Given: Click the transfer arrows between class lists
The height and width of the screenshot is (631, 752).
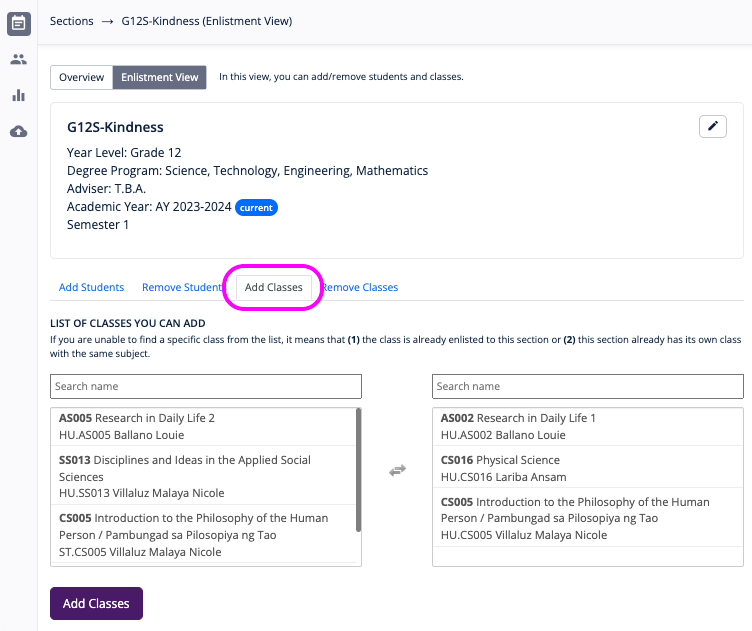Looking at the screenshot, I should (x=397, y=470).
